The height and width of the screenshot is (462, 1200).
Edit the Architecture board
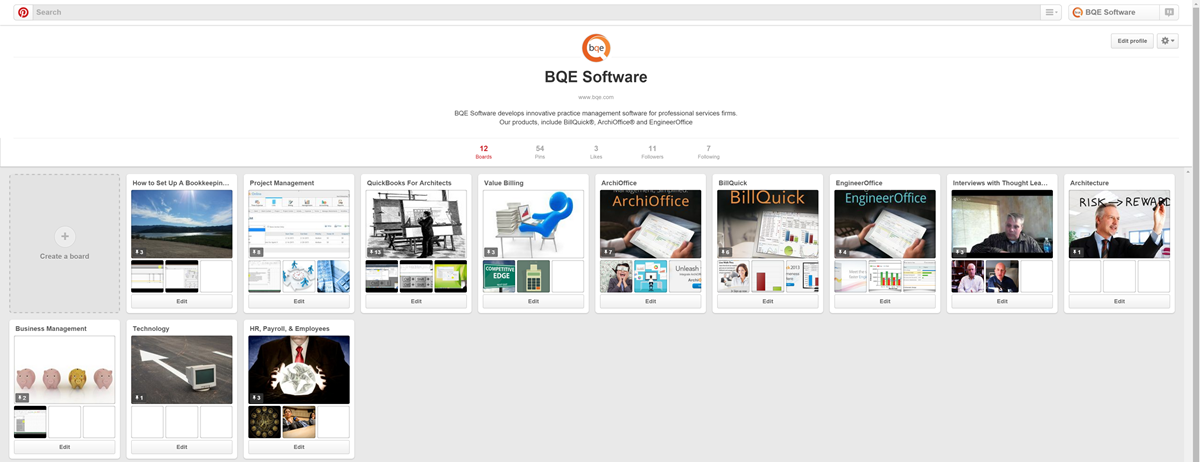pos(1119,301)
